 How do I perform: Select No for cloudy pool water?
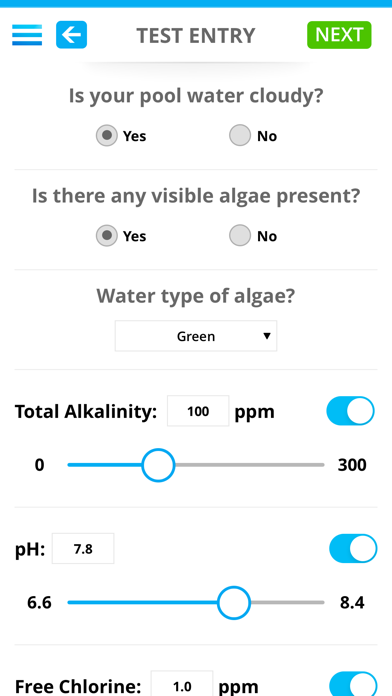click(240, 135)
